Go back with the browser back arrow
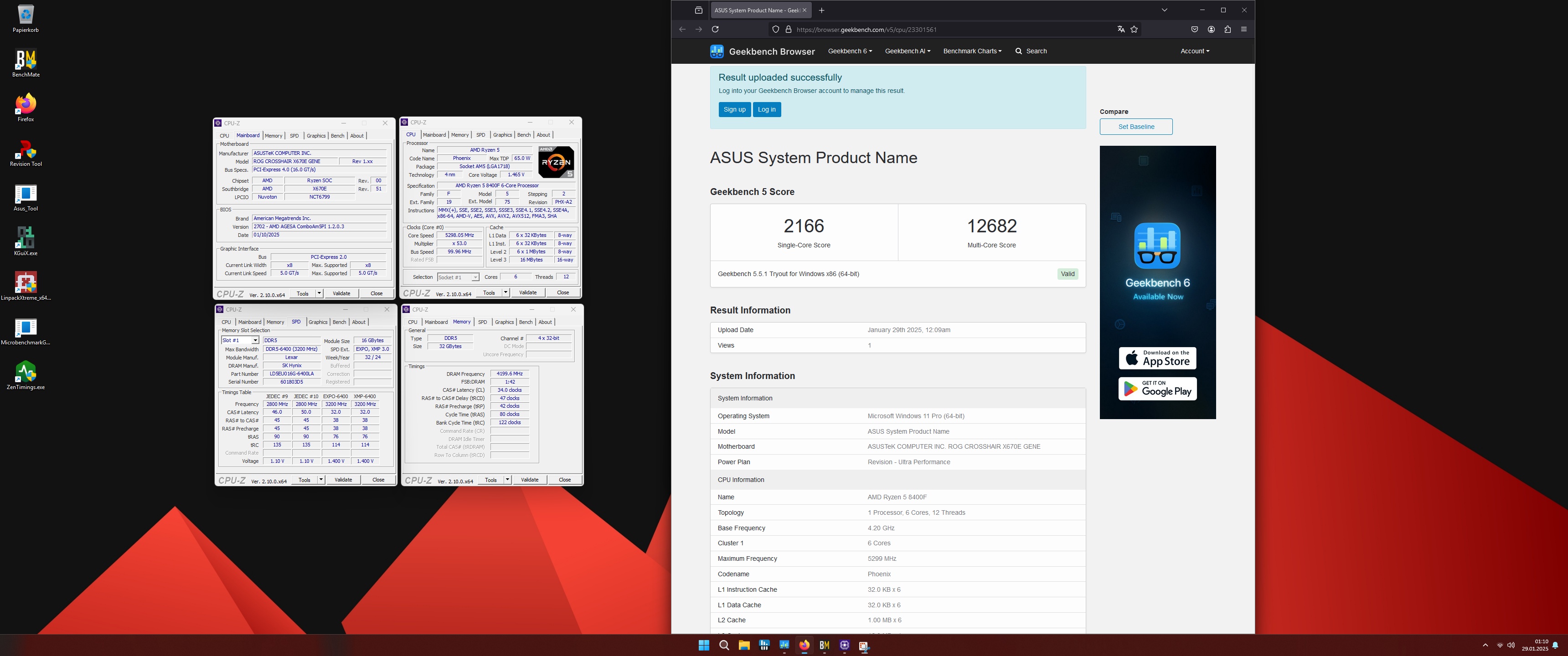Screen dimensions: 1568x656 682,29
